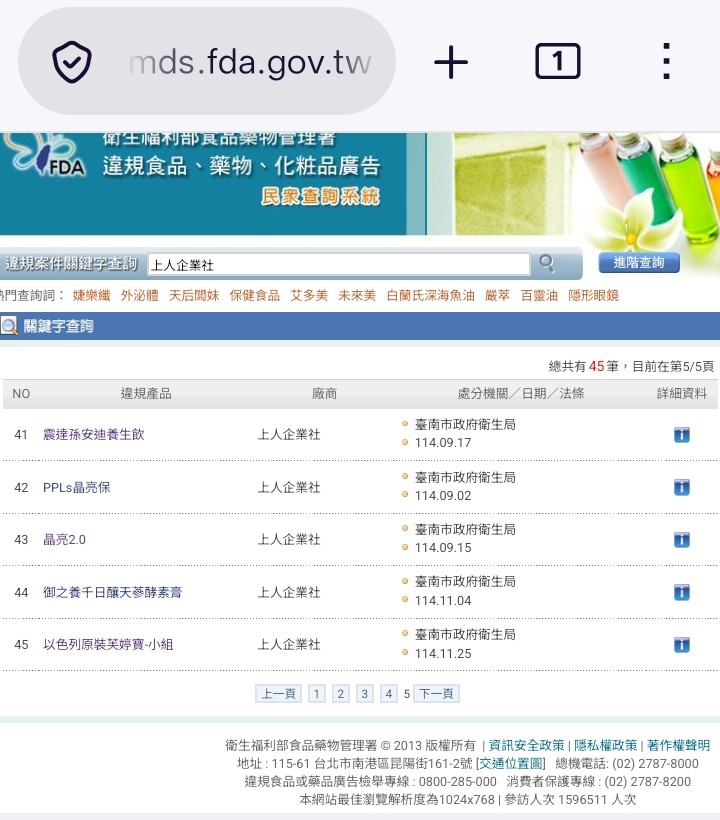720x820 pixels.
Task: Select hot keyword 未來美
Action: (357, 295)
